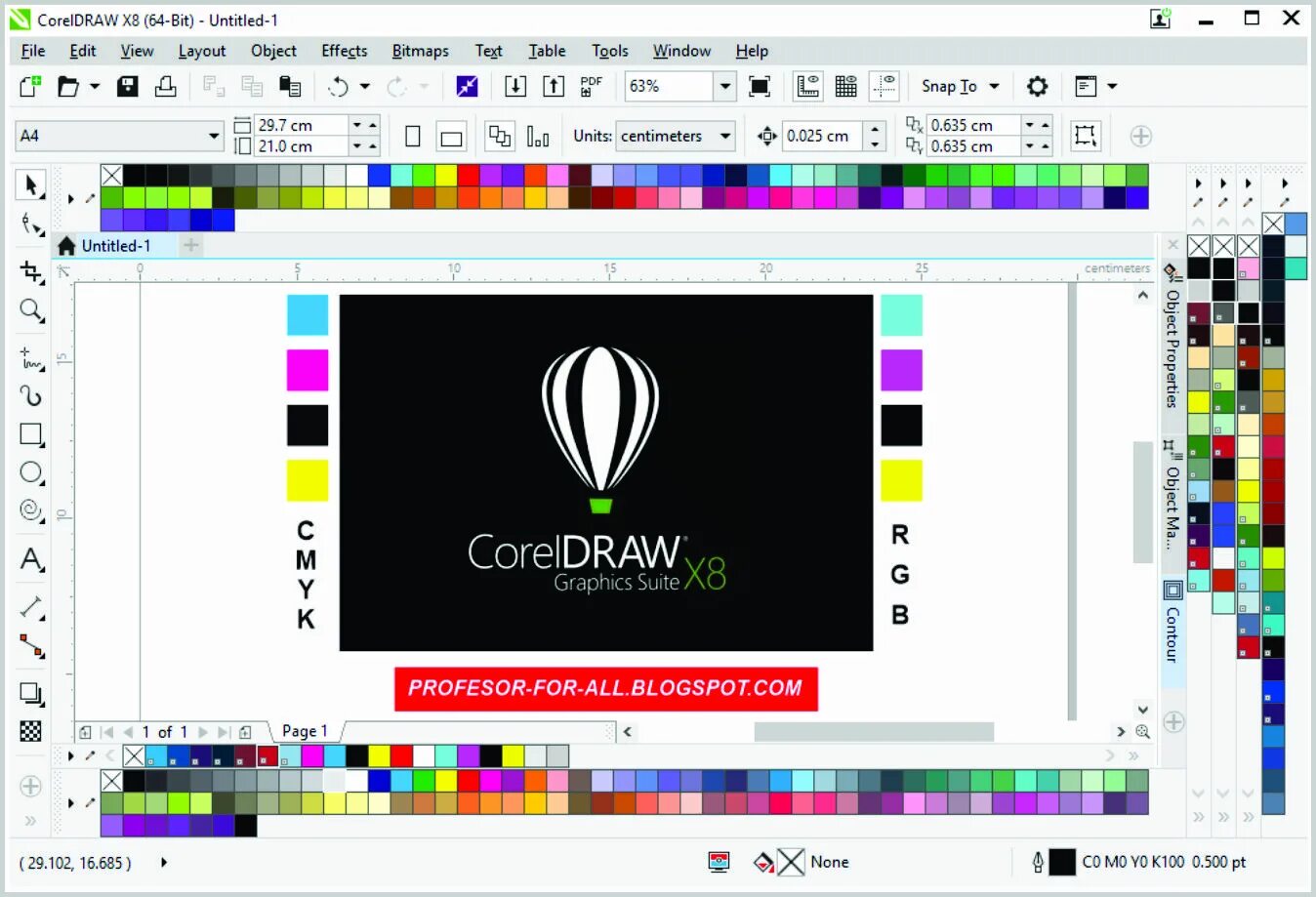The width and height of the screenshot is (1316, 897).
Task: Select the Shape edit tool
Action: (x=31, y=225)
